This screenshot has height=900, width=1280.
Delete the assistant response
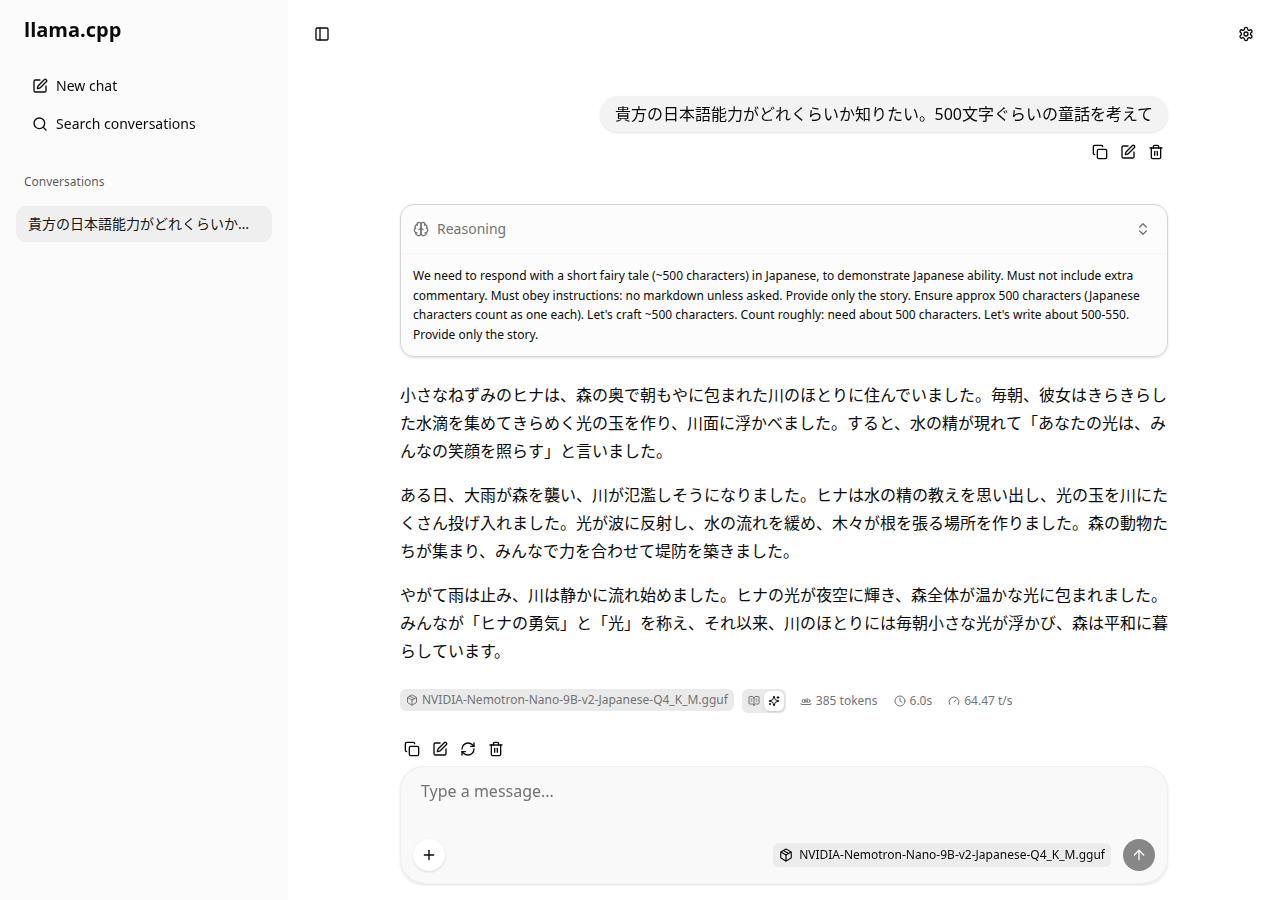[x=496, y=749]
